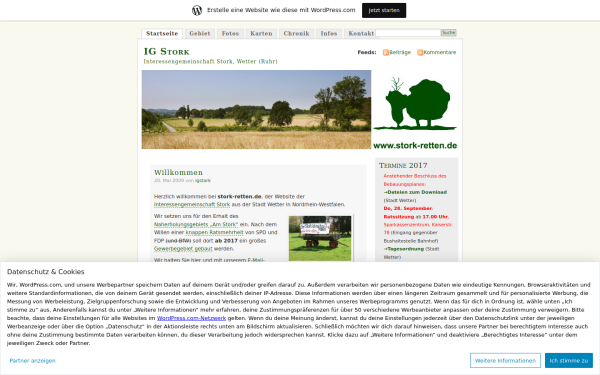This screenshot has width=600, height=375.
Task: Open the Interessengemeinschaft Stork link
Action: click(192, 205)
